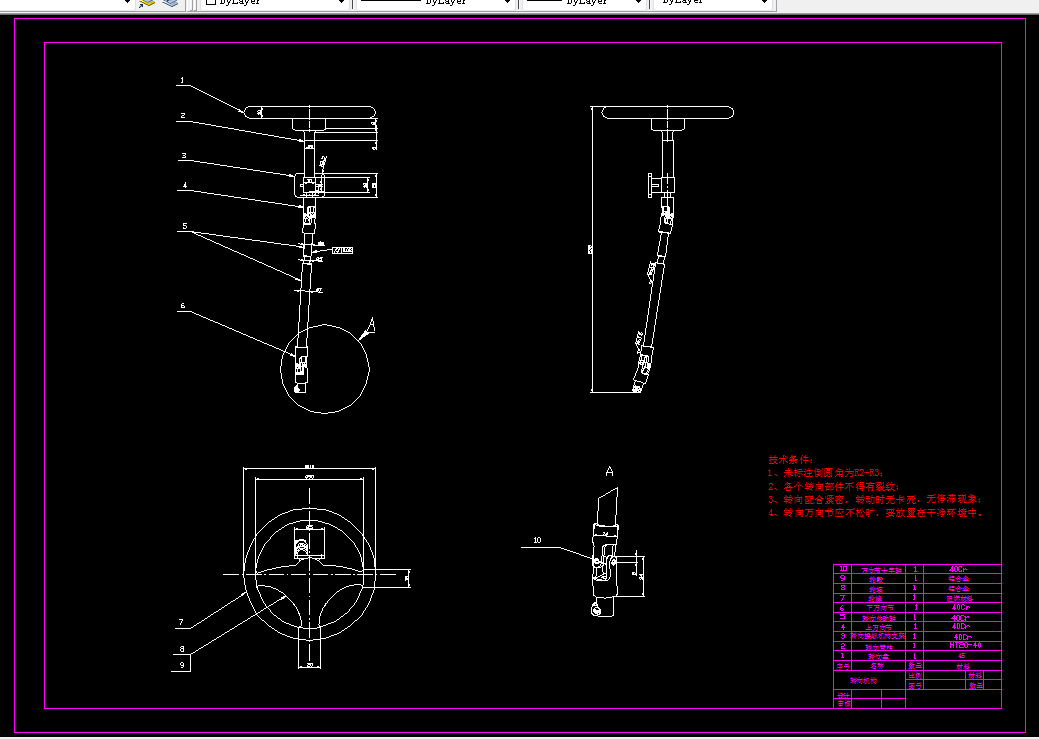Select the 名称 header cell

[x=878, y=666]
